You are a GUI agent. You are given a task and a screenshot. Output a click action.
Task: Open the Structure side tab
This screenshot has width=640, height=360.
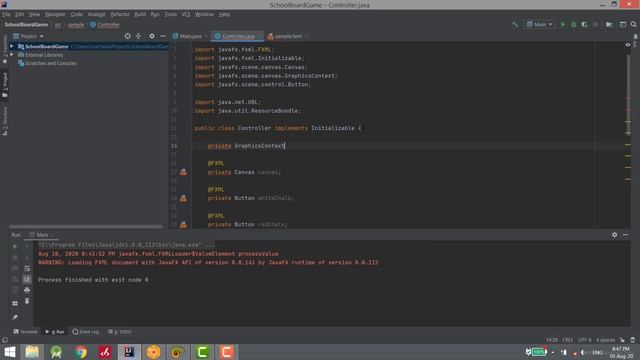(5, 121)
